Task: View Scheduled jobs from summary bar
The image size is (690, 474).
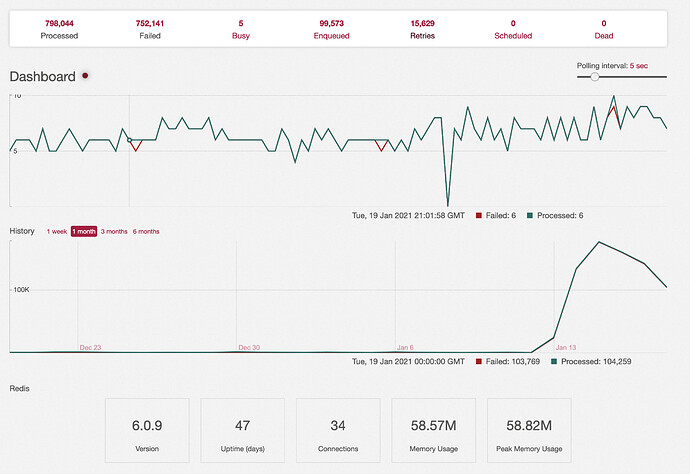Action: point(513,29)
